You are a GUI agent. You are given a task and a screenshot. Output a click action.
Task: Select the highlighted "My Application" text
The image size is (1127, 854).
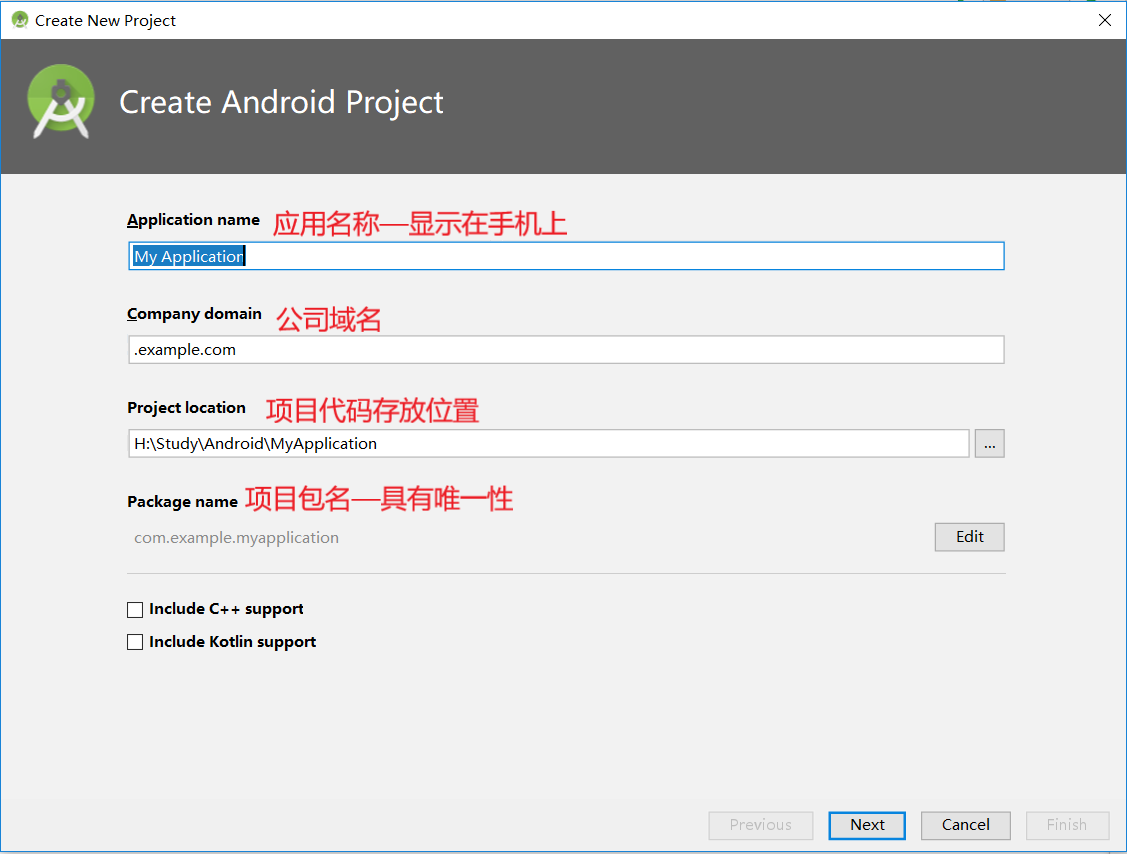pos(188,256)
